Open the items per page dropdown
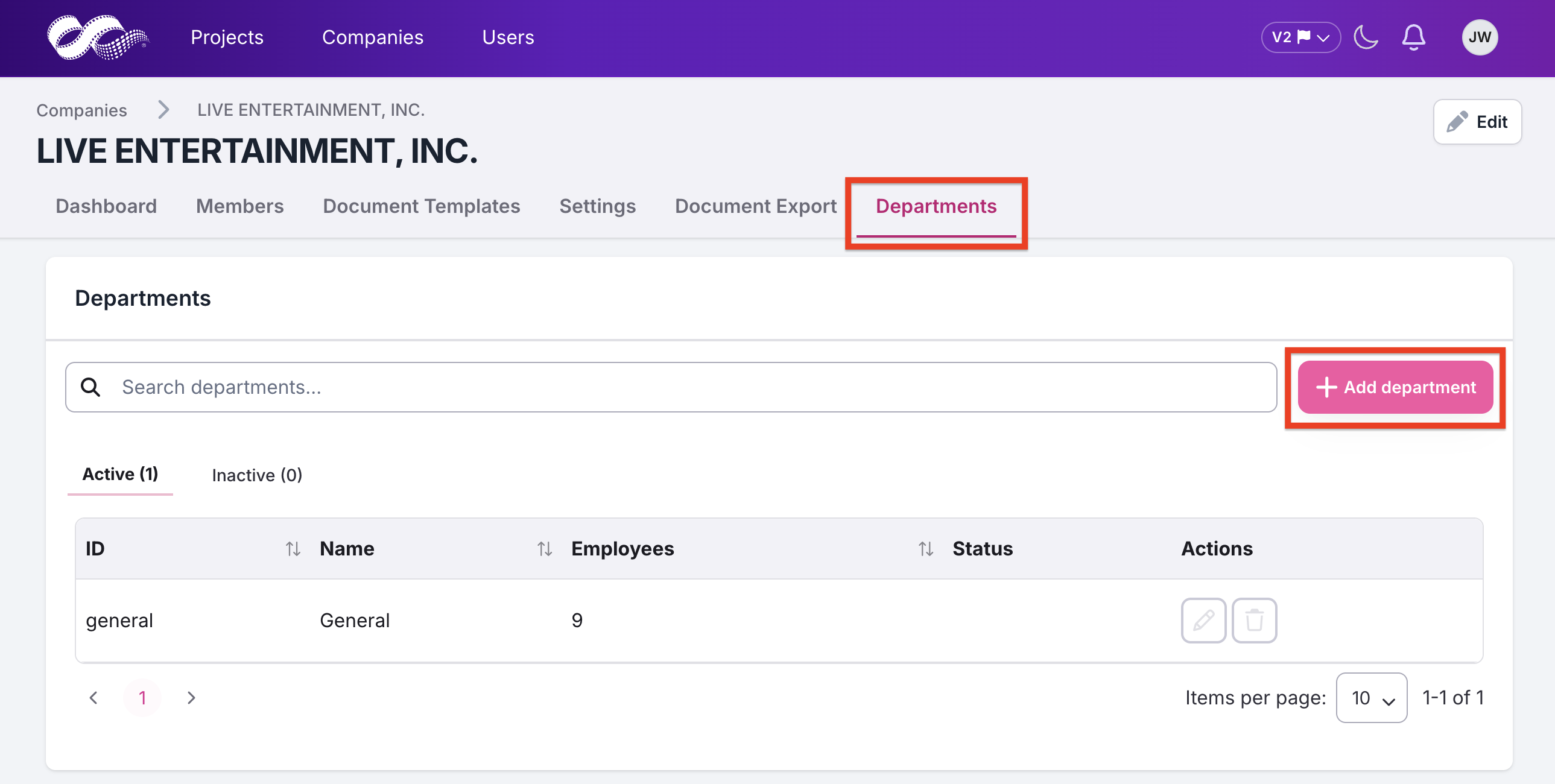This screenshot has width=1555, height=784. pyautogui.click(x=1372, y=698)
